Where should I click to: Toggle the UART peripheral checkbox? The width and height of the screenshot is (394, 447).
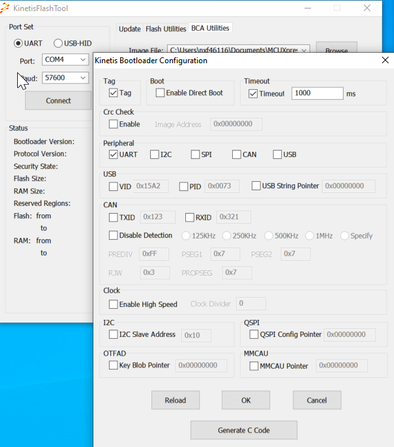[113, 154]
